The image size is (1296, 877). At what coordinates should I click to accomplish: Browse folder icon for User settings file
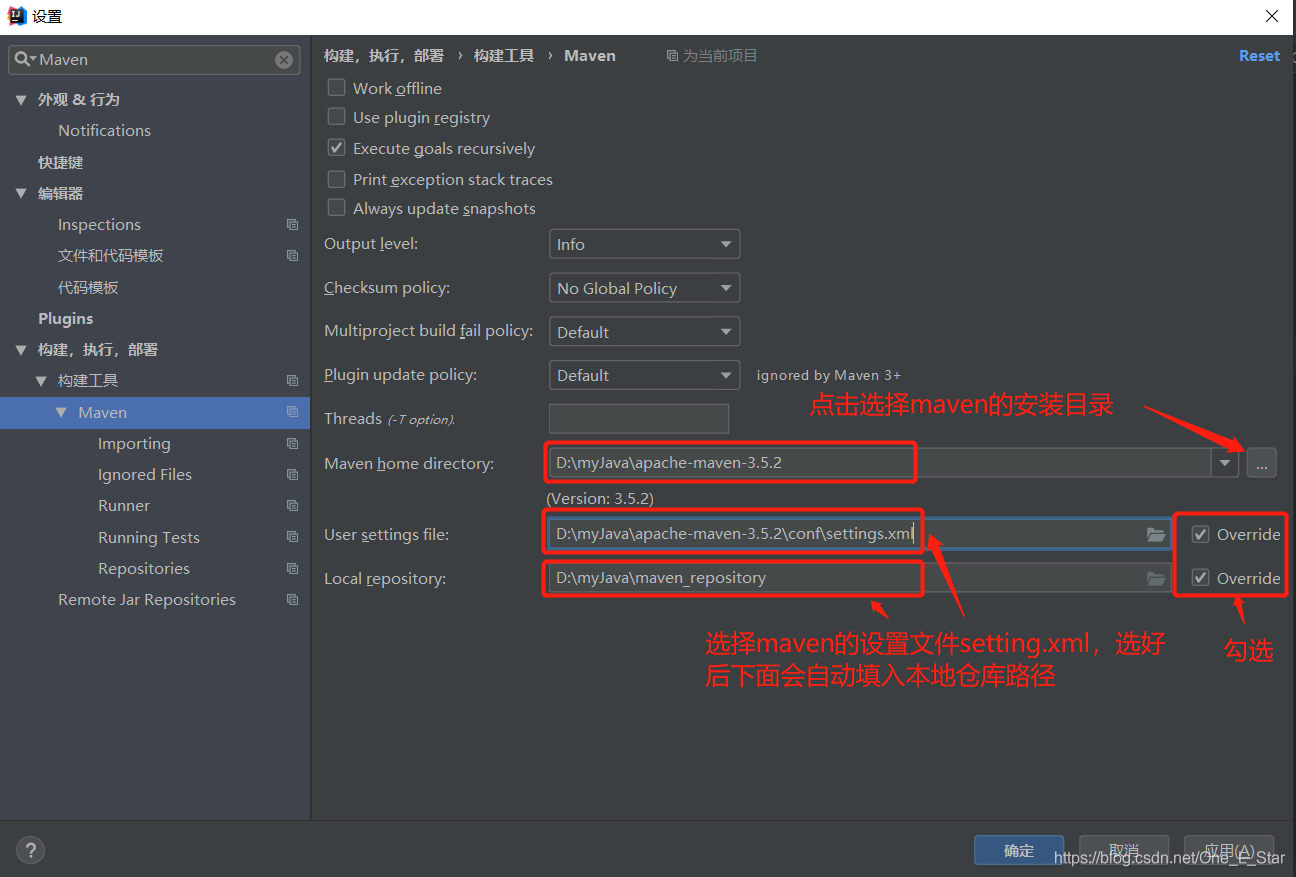pyautogui.click(x=1156, y=535)
